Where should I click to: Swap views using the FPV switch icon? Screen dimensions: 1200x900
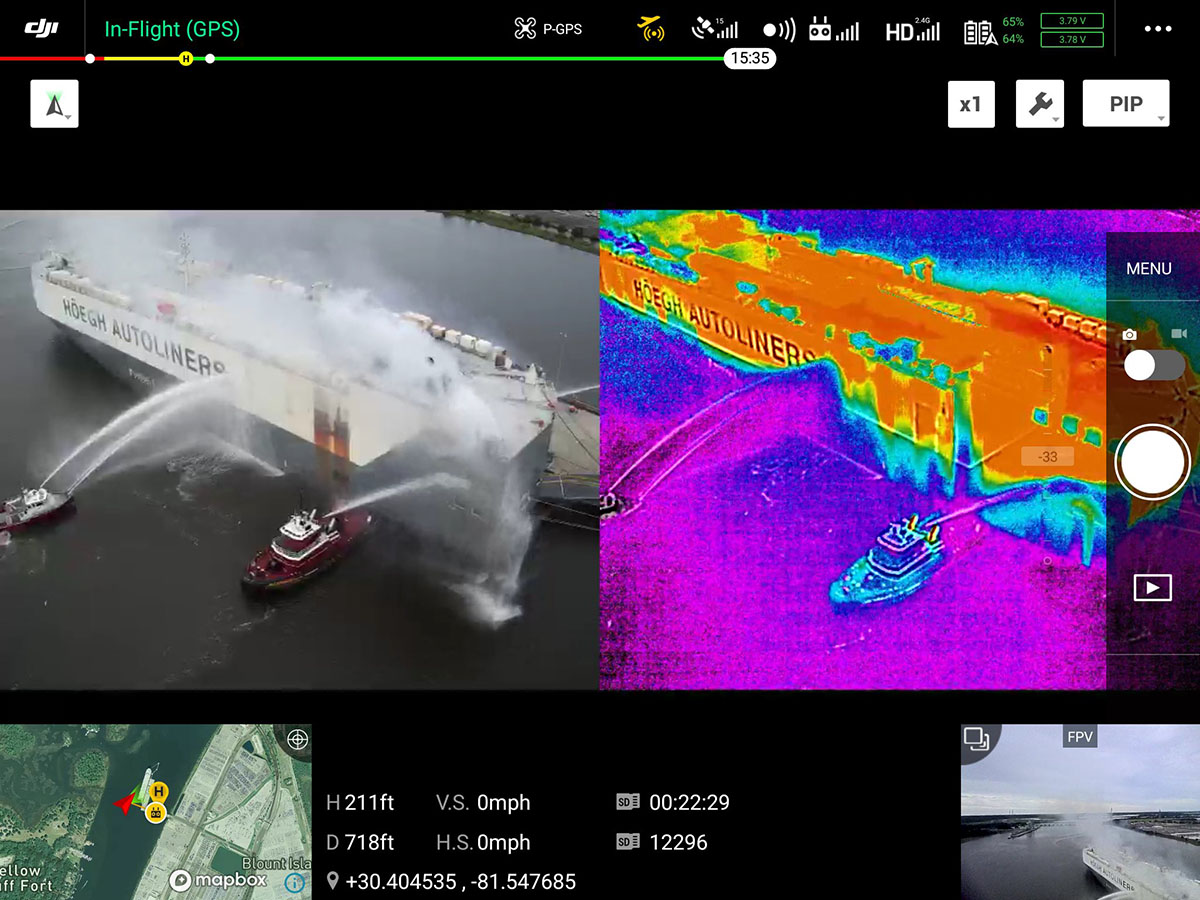(x=976, y=740)
